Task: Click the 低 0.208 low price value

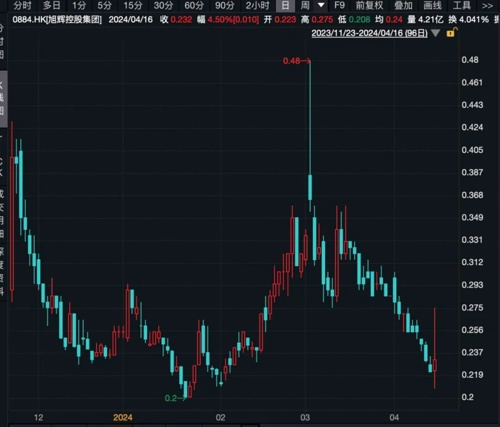Action: tap(354, 20)
